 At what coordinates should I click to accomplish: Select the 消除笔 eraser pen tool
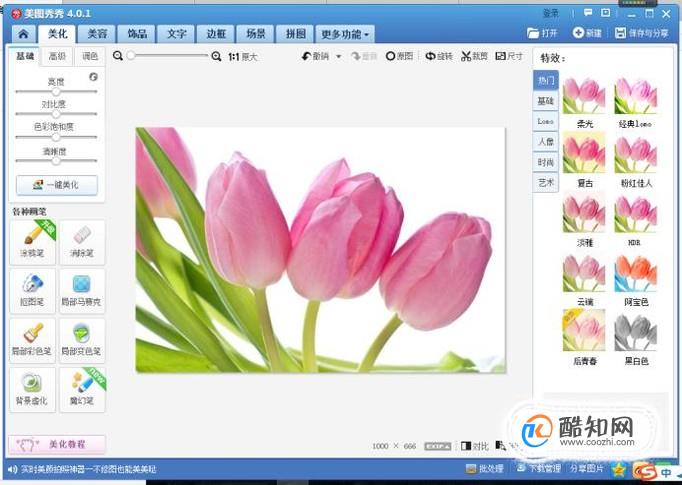pos(82,242)
